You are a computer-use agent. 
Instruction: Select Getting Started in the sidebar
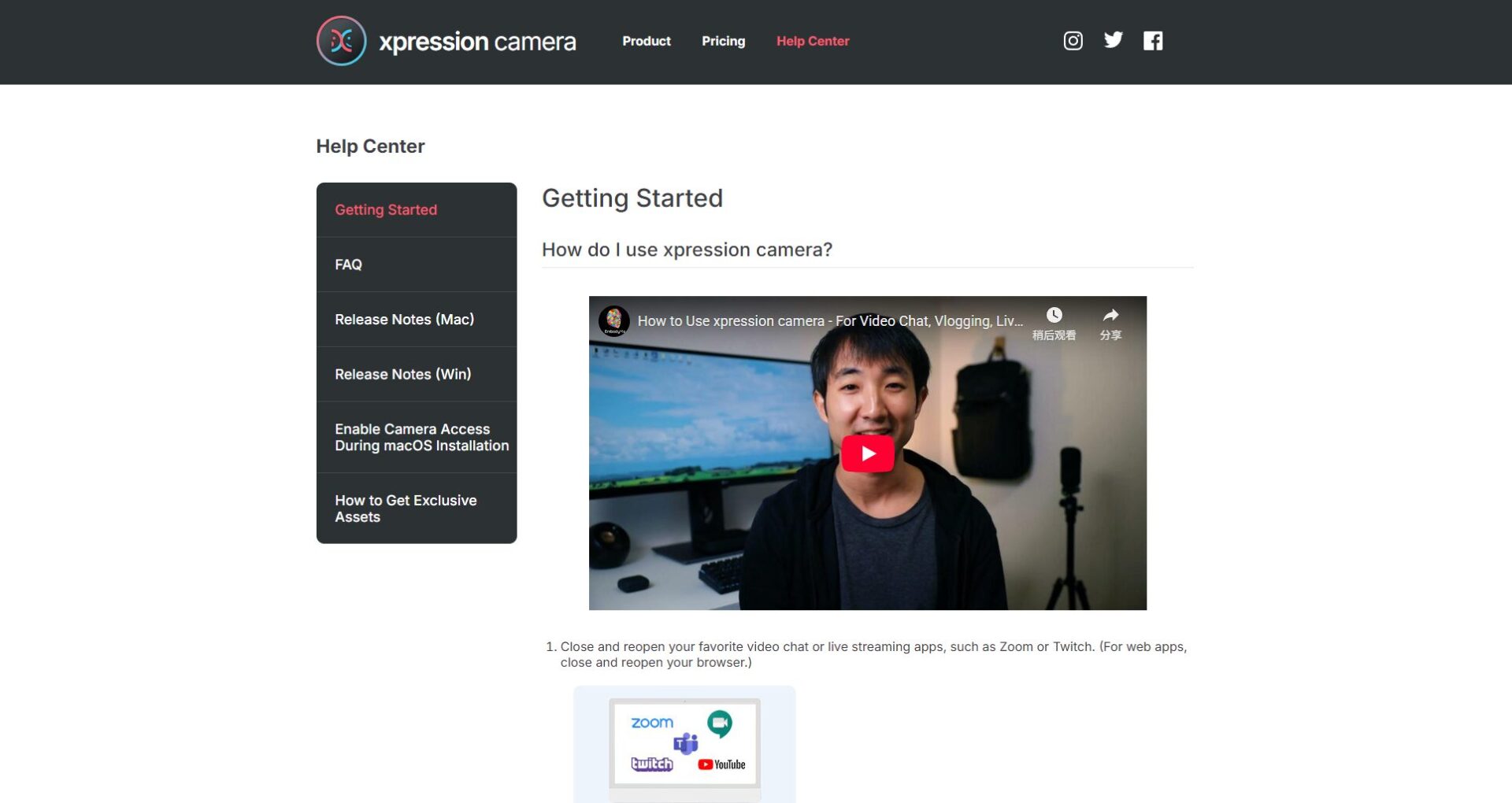click(x=385, y=209)
